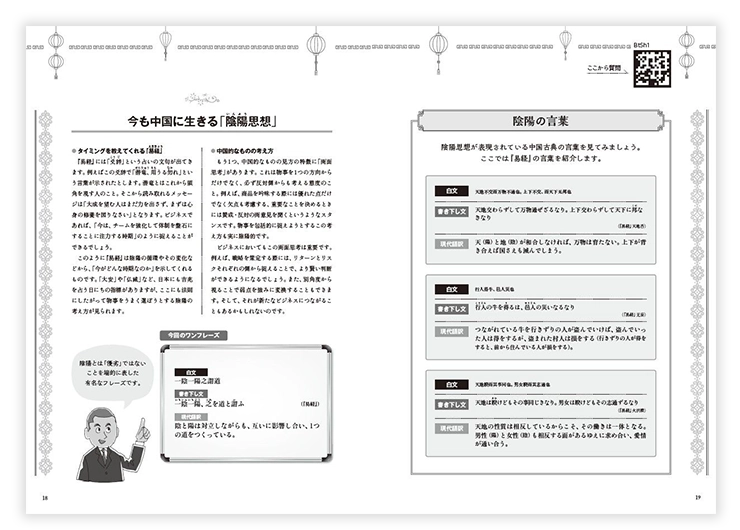Image resolution: width=740 pixels, height=530 pixels.
Task: Click the translation '天(陽)と地(陰)が和合しなければ'
Action: point(560,246)
